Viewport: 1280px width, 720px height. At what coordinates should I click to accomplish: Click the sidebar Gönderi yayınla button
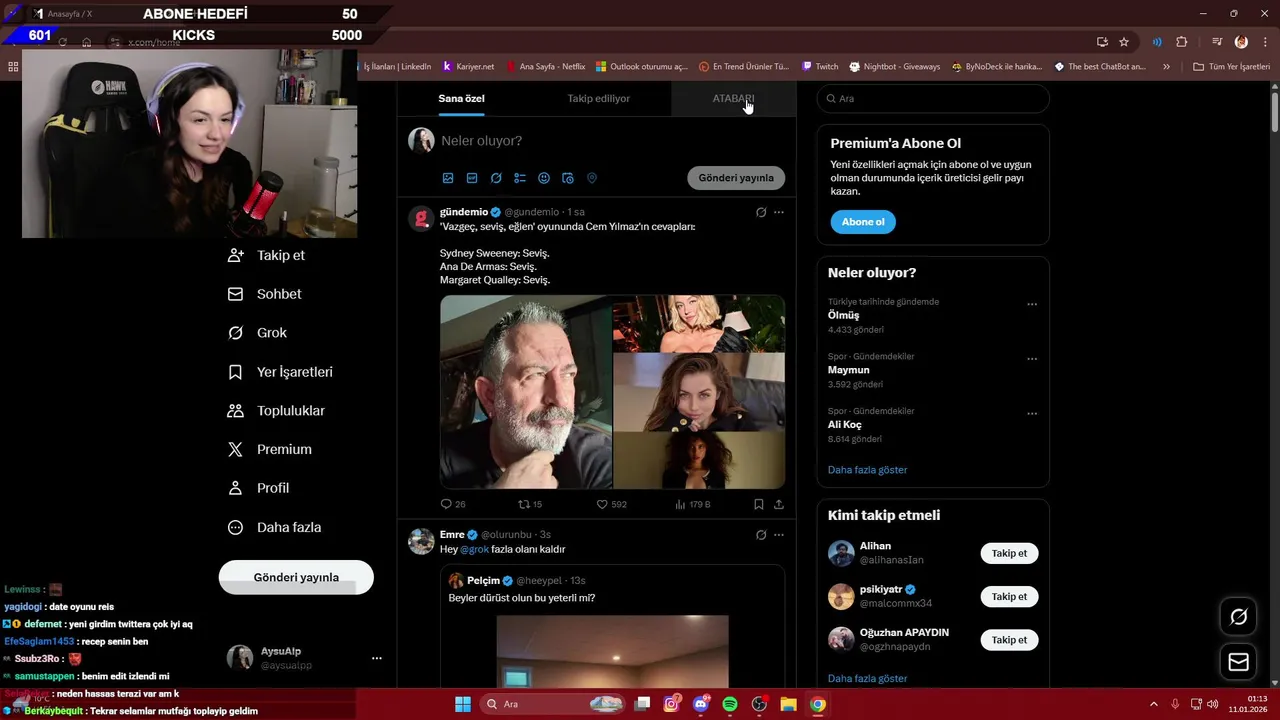(296, 577)
